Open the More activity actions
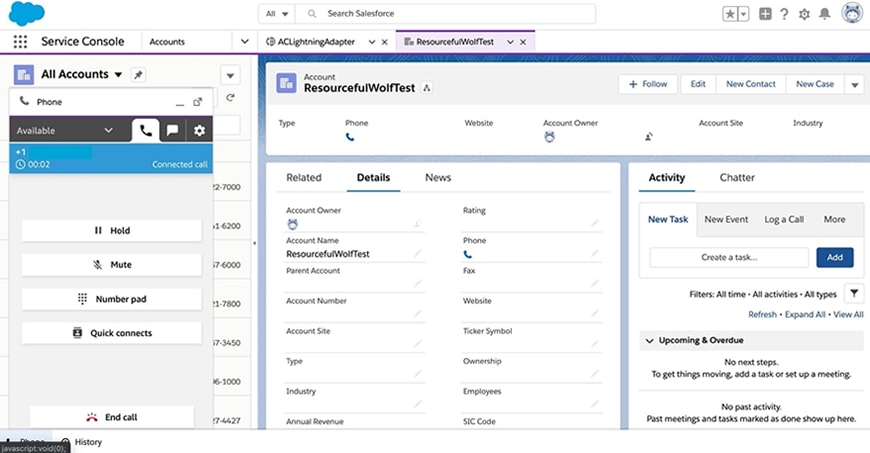Screen dimensions: 870x453 834,219
